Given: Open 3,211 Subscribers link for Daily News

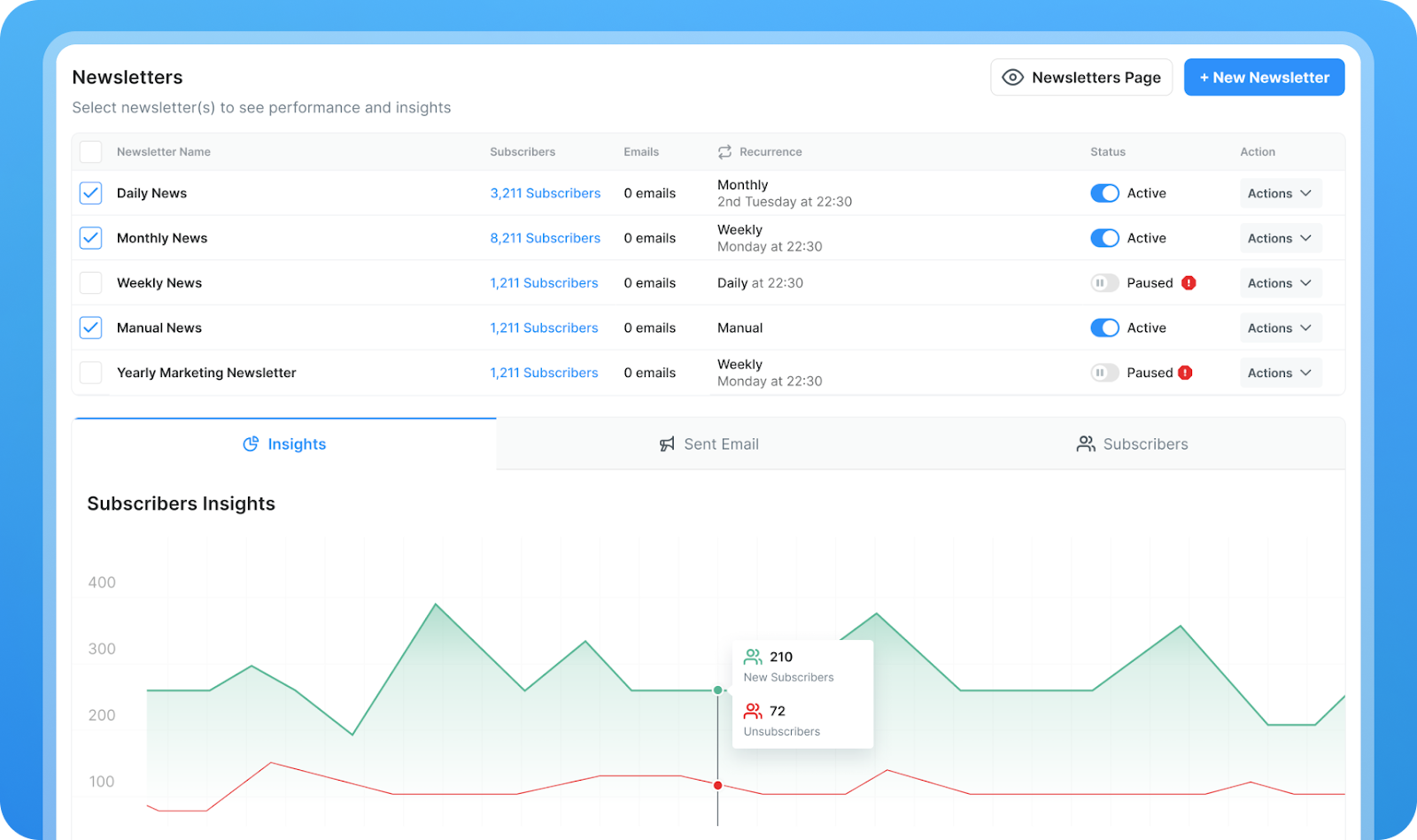Looking at the screenshot, I should click(x=545, y=193).
